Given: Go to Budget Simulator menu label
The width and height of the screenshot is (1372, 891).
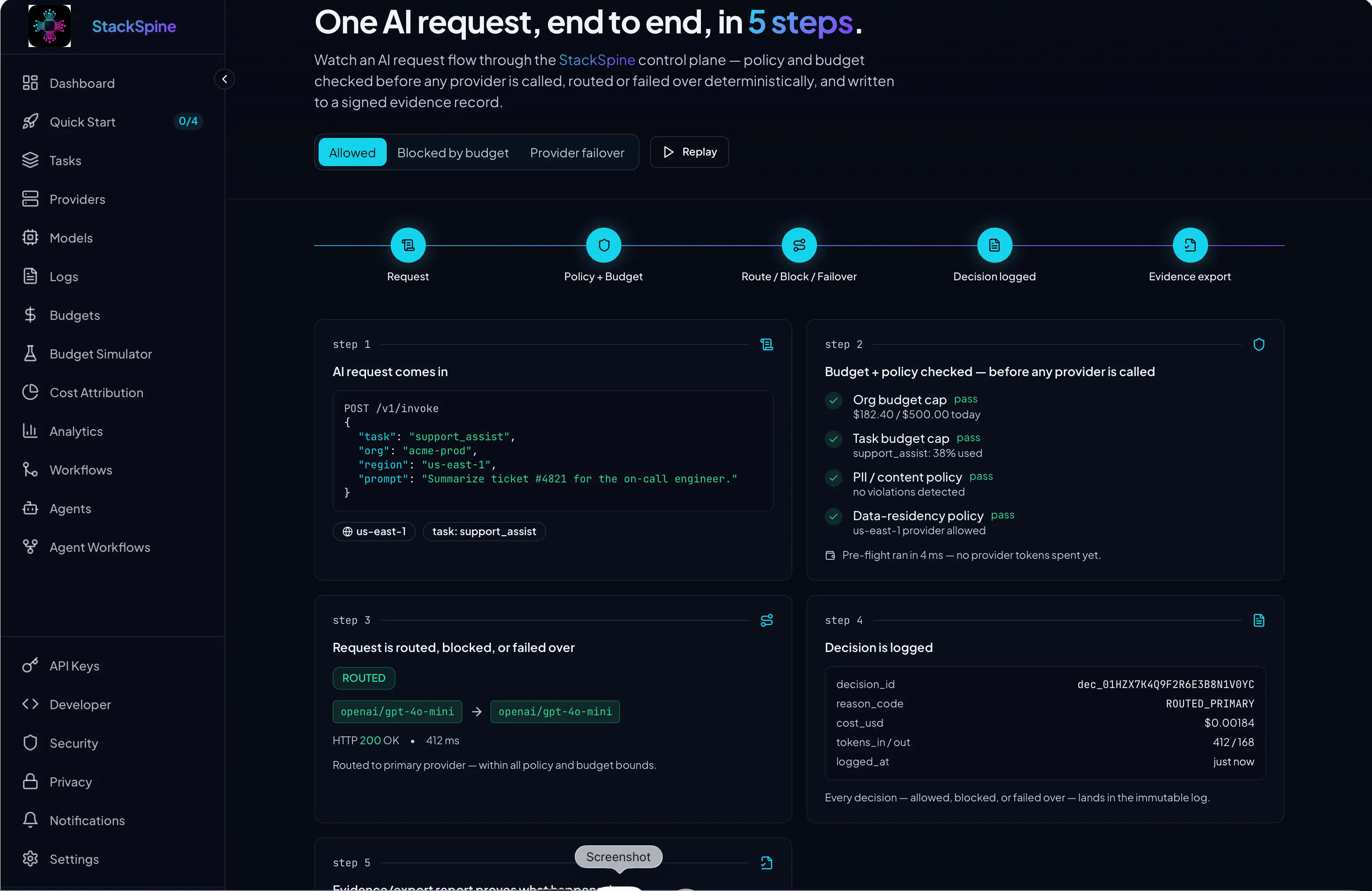Looking at the screenshot, I should click(101, 353).
